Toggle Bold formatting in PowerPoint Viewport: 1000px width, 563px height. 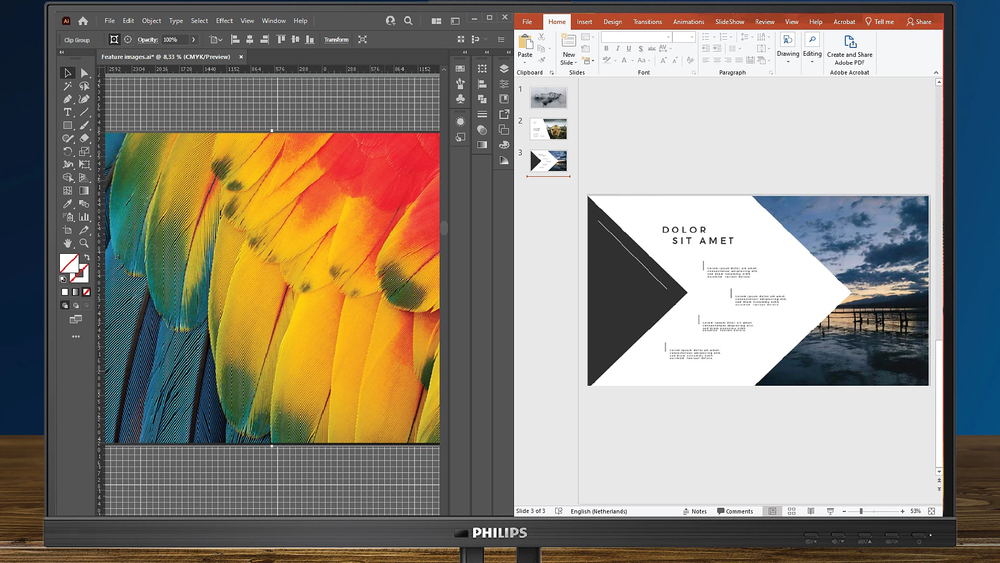pos(605,49)
